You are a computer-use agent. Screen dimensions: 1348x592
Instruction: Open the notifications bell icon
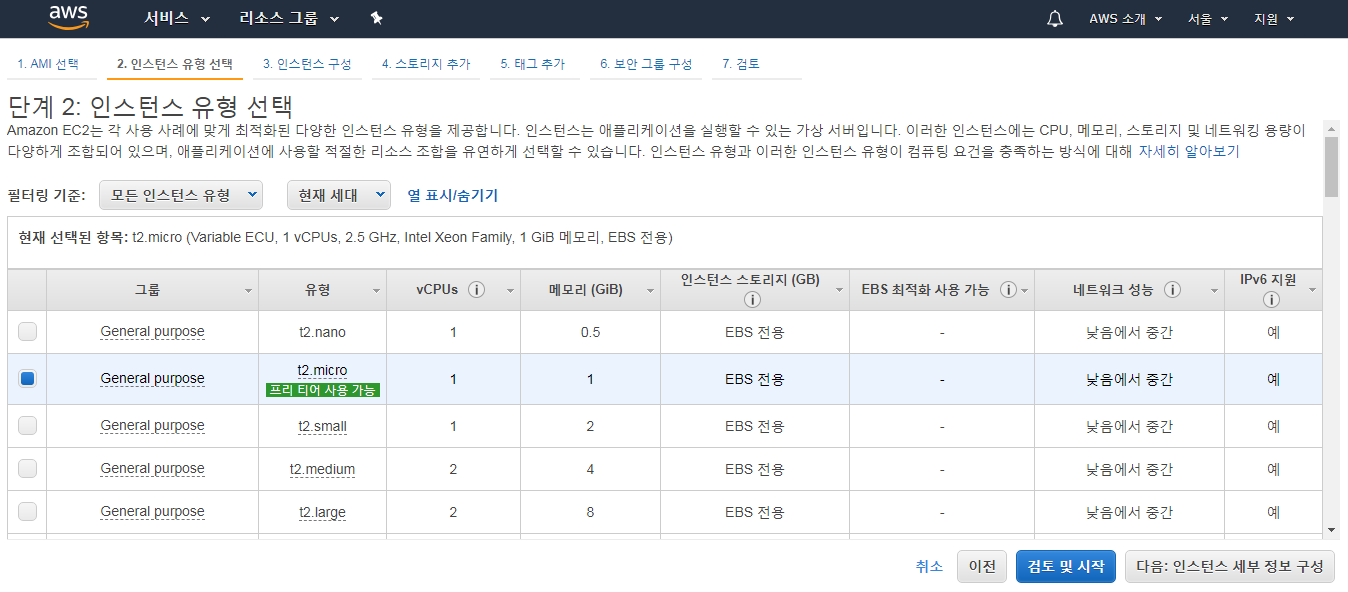pos(1055,19)
